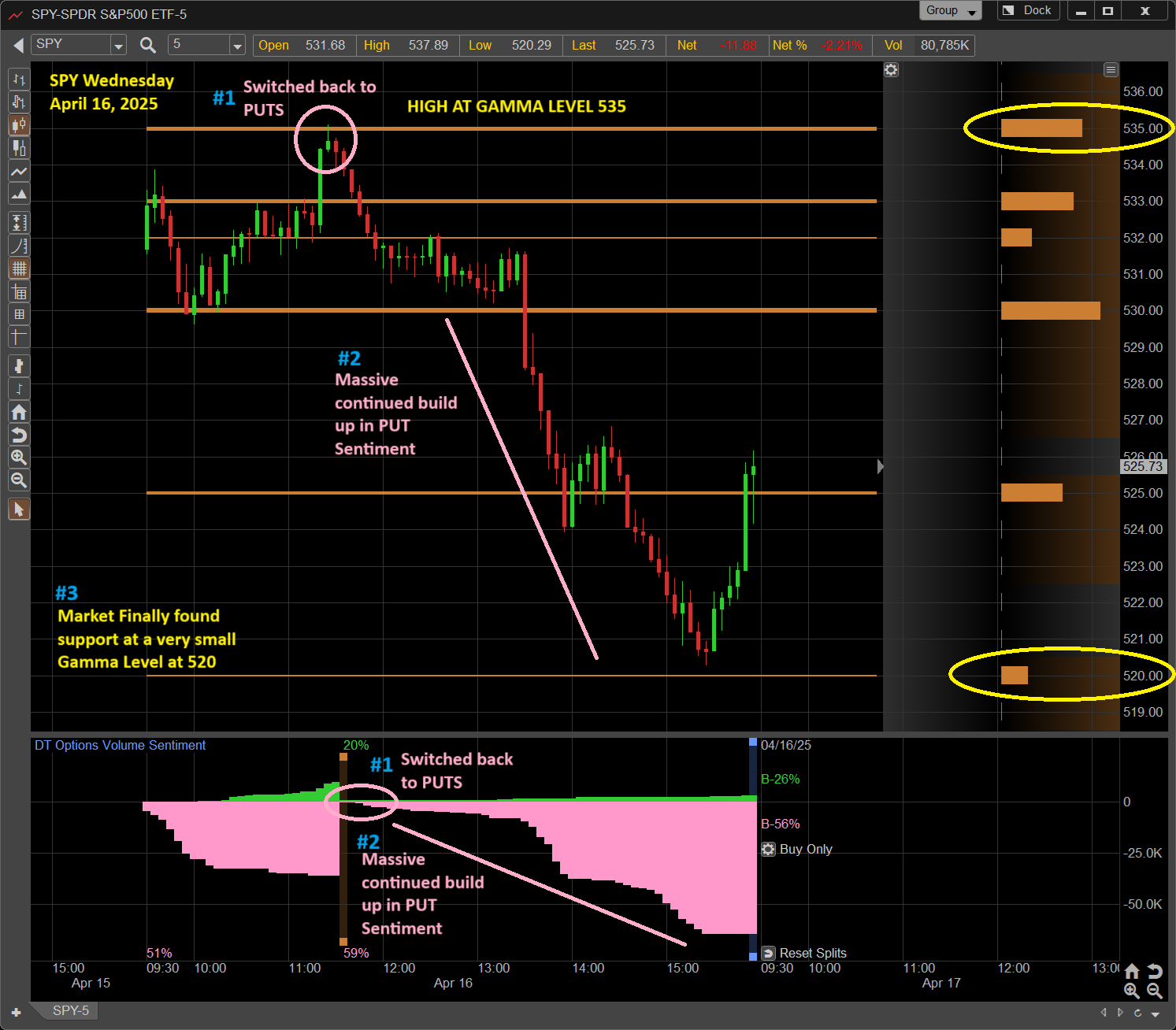Click the vertical auto-scale icon
Image resolution: width=1176 pixels, height=1030 pixels.
point(19,223)
